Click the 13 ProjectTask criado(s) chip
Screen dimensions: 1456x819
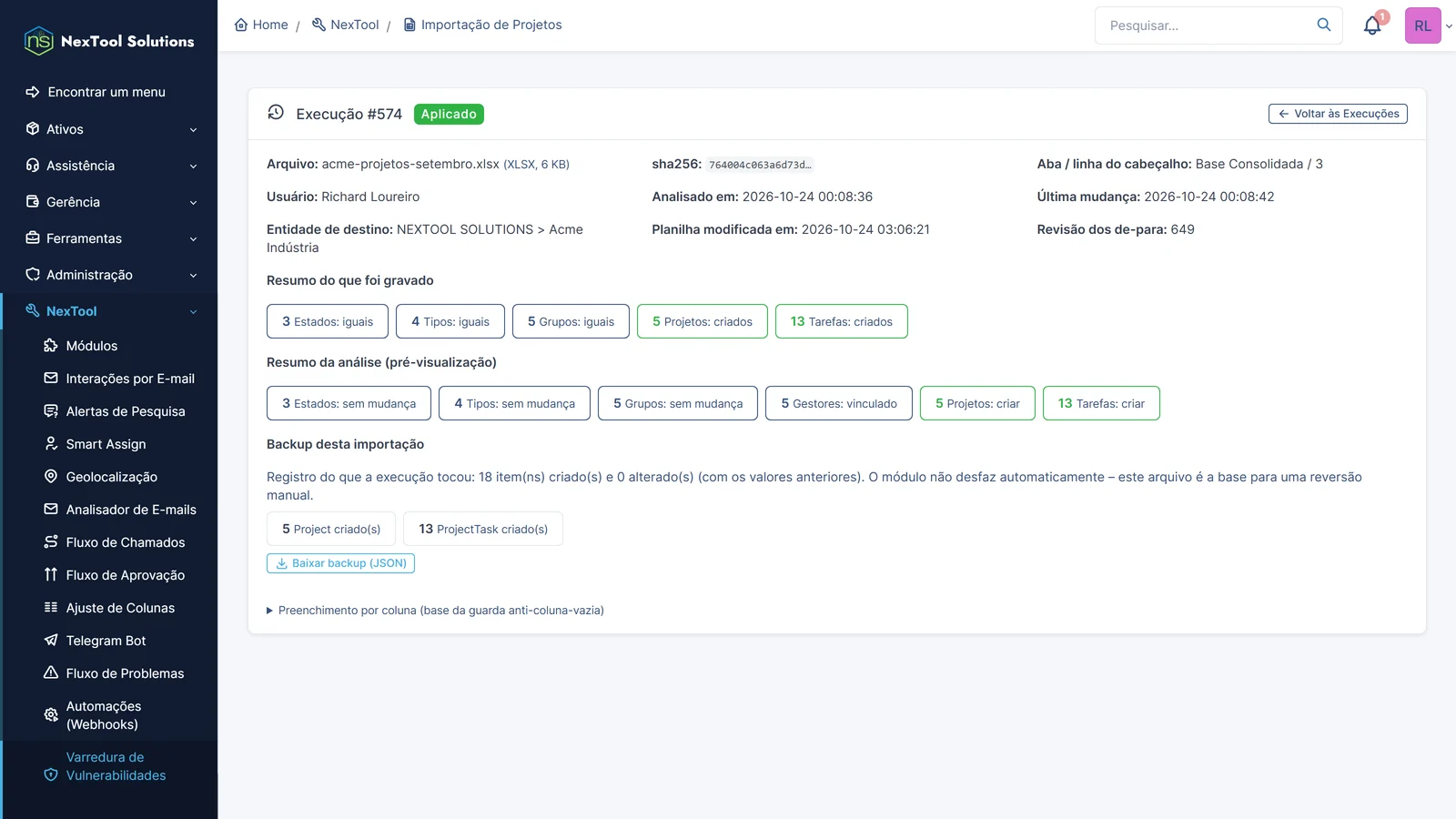pos(483,529)
